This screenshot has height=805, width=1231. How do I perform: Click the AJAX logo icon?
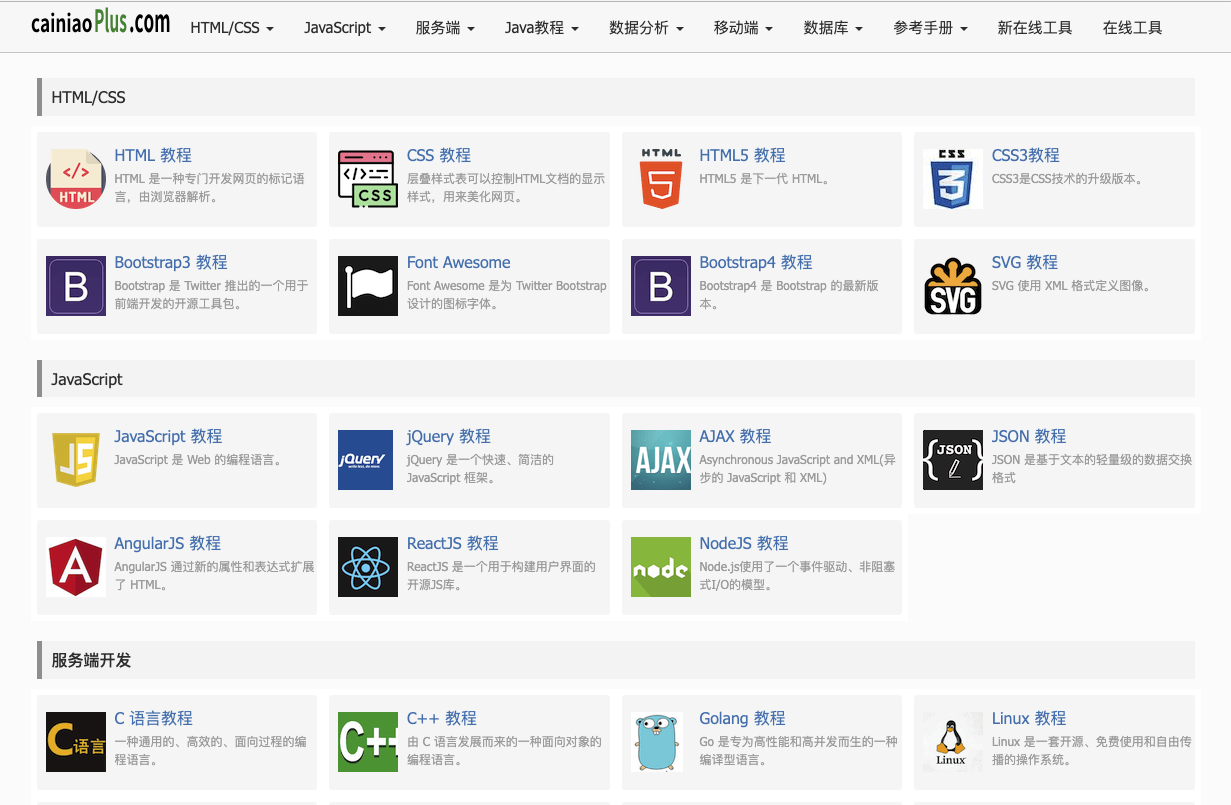pos(661,460)
